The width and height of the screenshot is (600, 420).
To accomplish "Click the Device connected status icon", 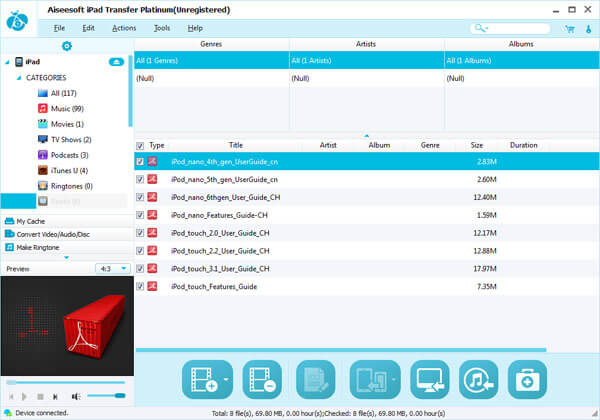I will tap(8, 413).
